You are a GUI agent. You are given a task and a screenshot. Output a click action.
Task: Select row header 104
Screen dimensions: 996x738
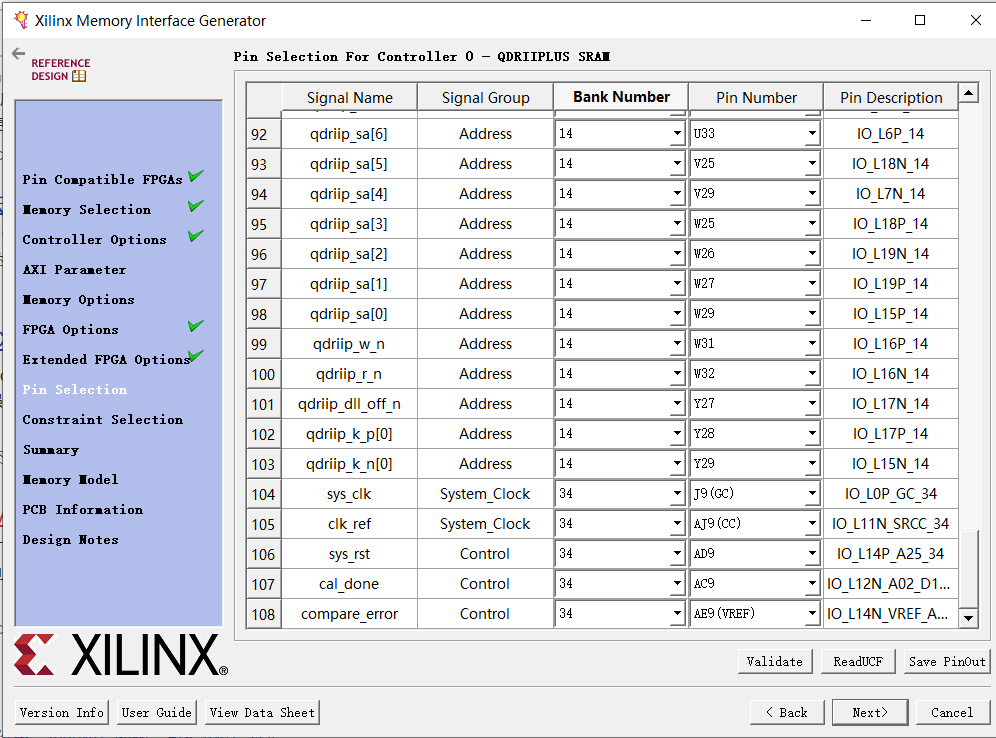pos(264,494)
